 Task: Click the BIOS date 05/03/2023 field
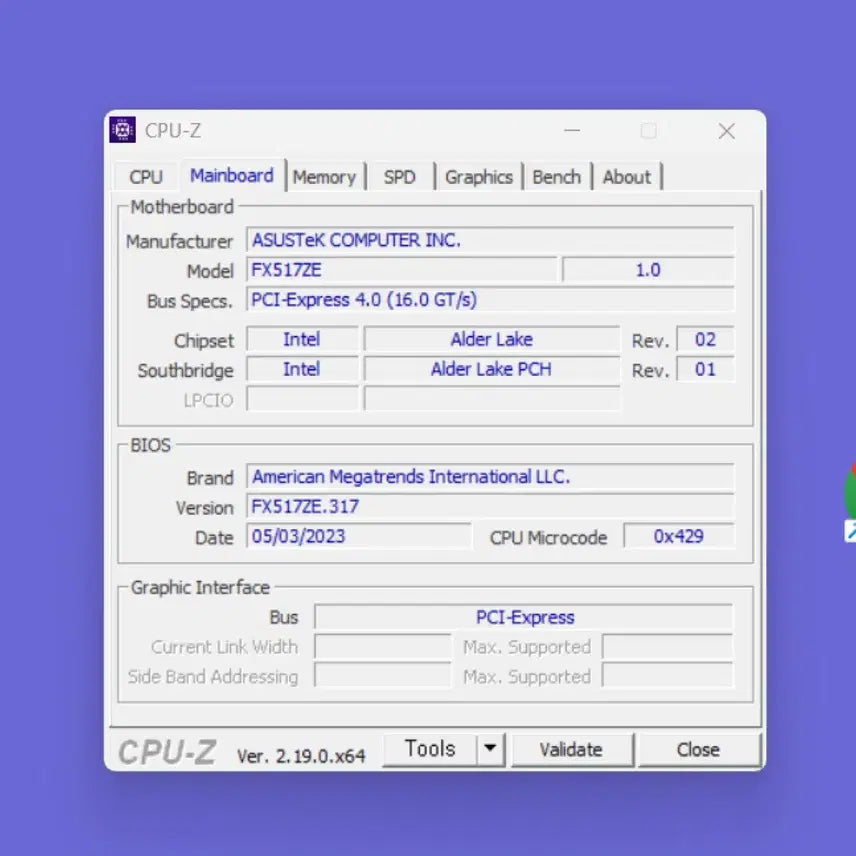click(x=358, y=536)
